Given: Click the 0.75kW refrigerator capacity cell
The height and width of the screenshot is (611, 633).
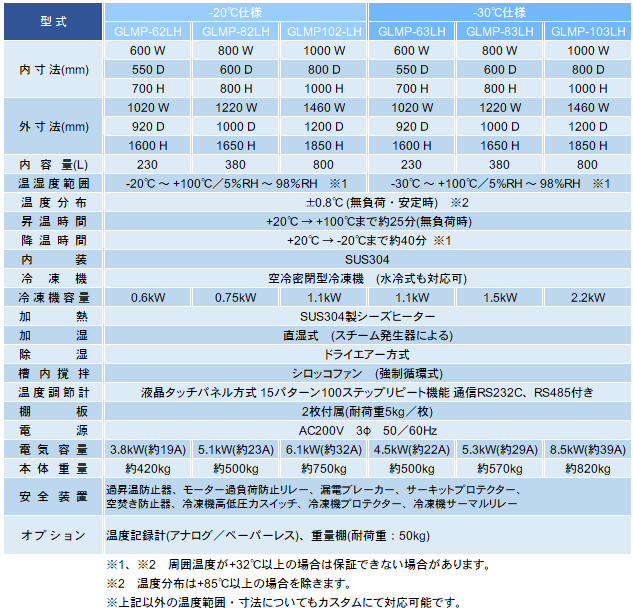Looking at the screenshot, I should pyautogui.click(x=235, y=297).
